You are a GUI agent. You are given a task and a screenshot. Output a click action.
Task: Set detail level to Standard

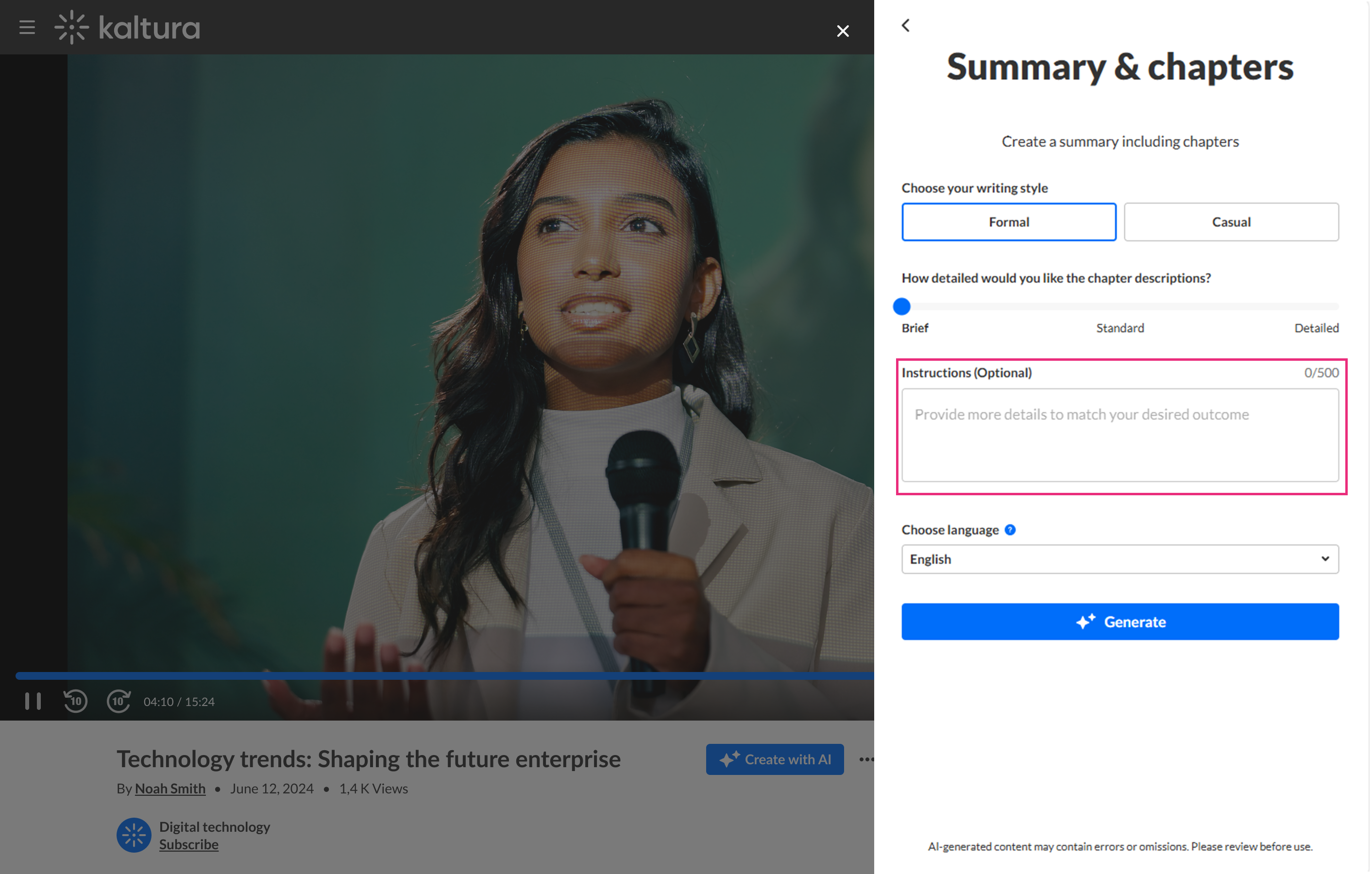click(x=1119, y=306)
